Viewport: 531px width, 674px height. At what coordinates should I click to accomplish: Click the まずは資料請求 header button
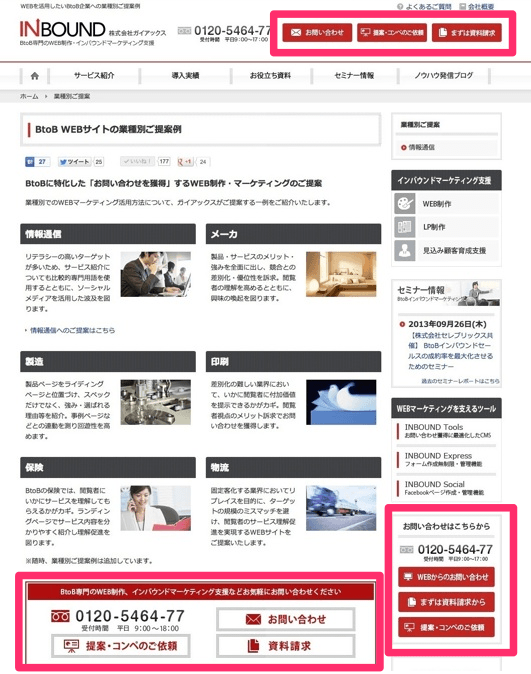tap(467, 33)
